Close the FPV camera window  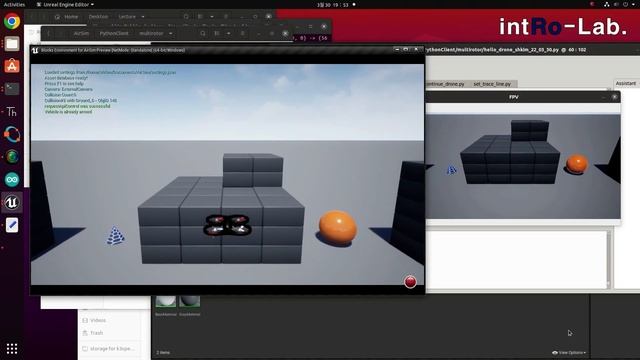click(x=614, y=97)
